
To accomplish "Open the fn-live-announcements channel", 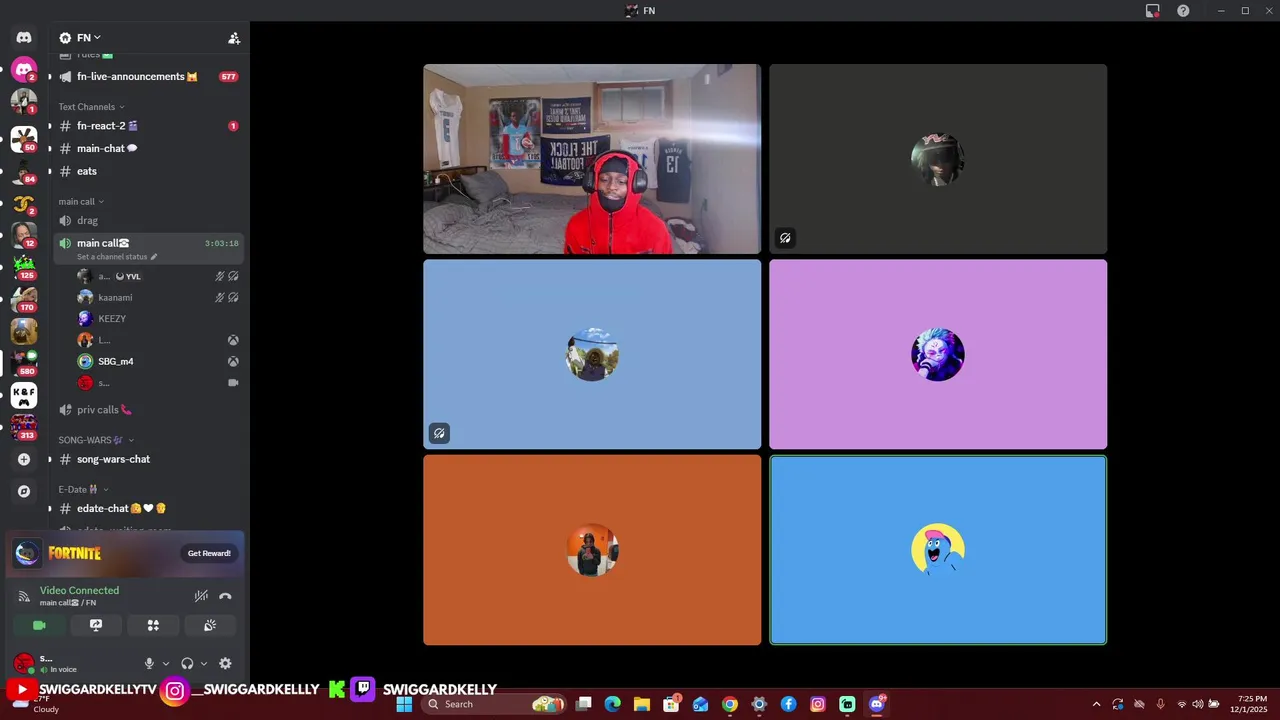I will [x=148, y=77].
